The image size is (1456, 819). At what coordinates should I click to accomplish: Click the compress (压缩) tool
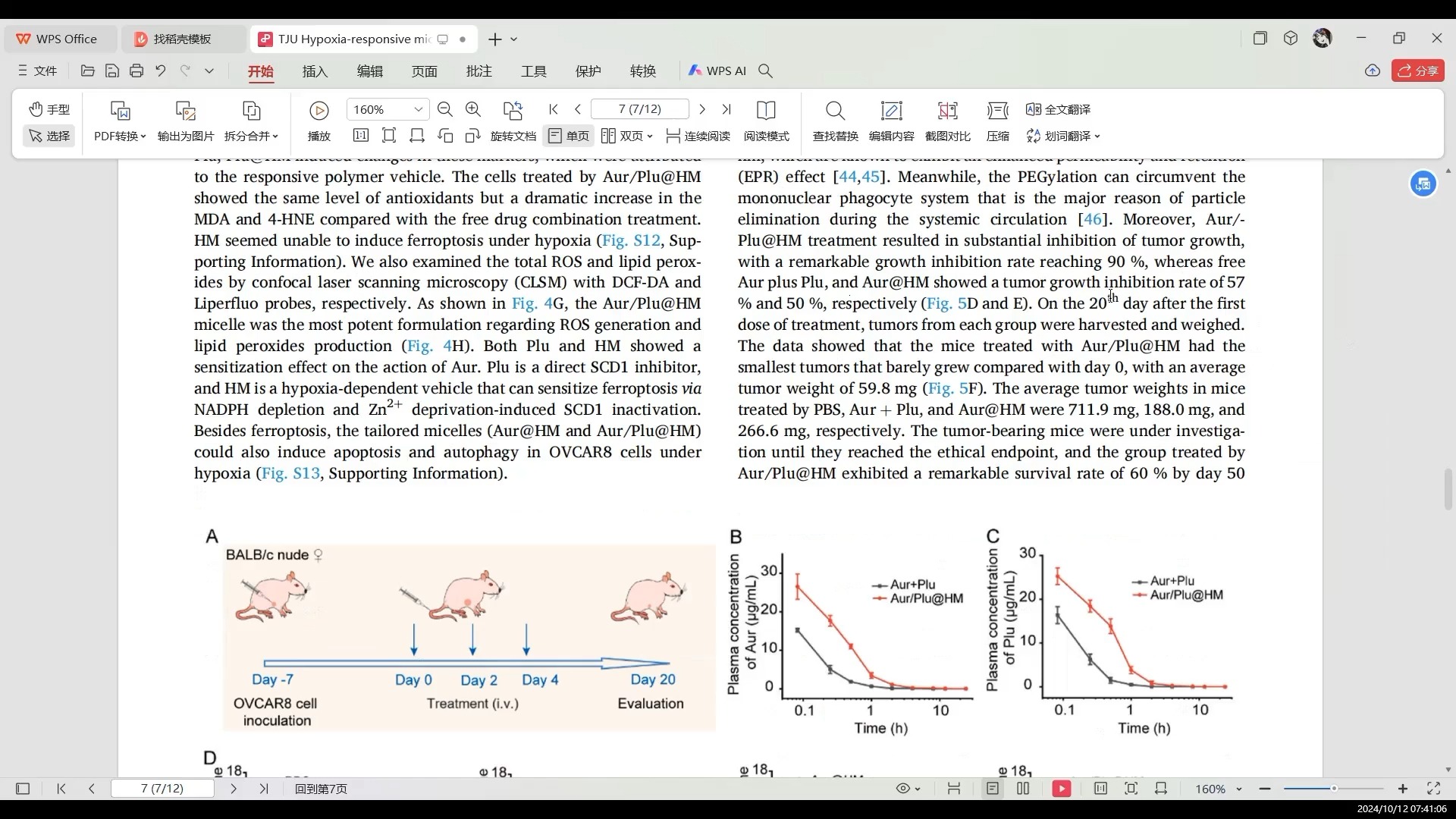(x=998, y=121)
